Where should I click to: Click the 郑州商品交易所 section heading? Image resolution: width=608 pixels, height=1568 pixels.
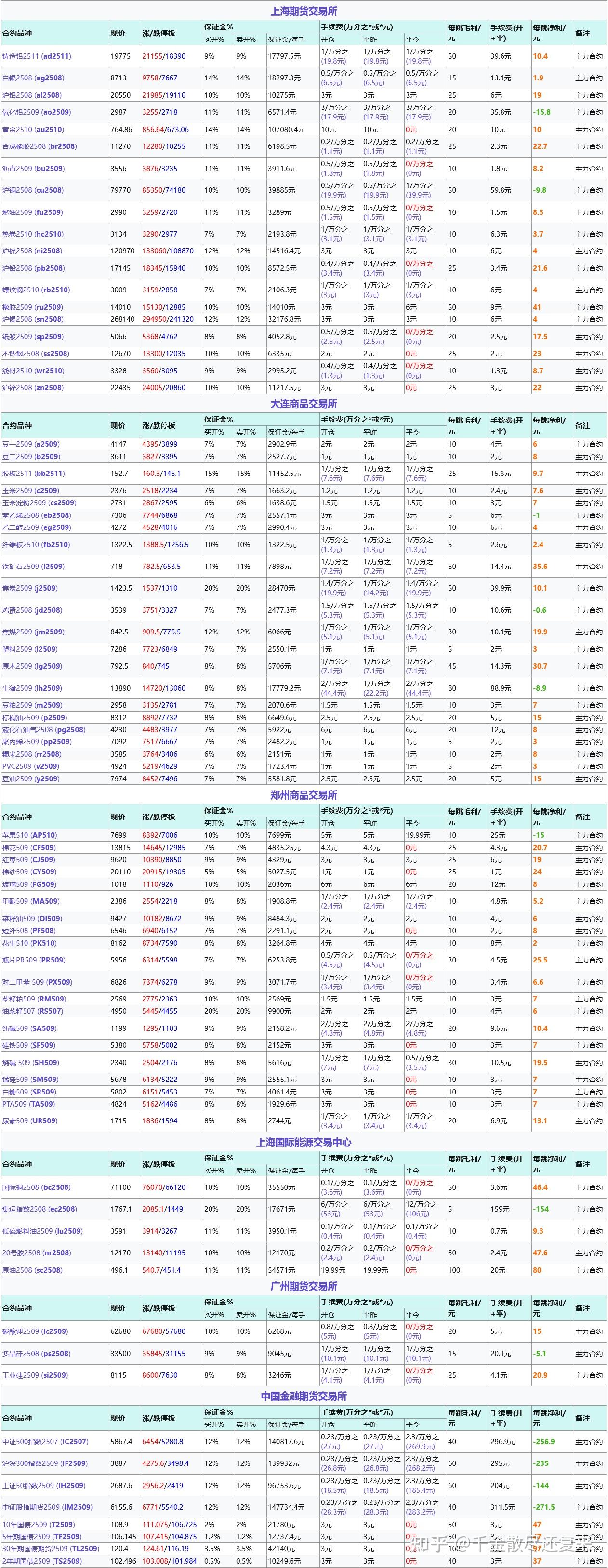pos(304,795)
